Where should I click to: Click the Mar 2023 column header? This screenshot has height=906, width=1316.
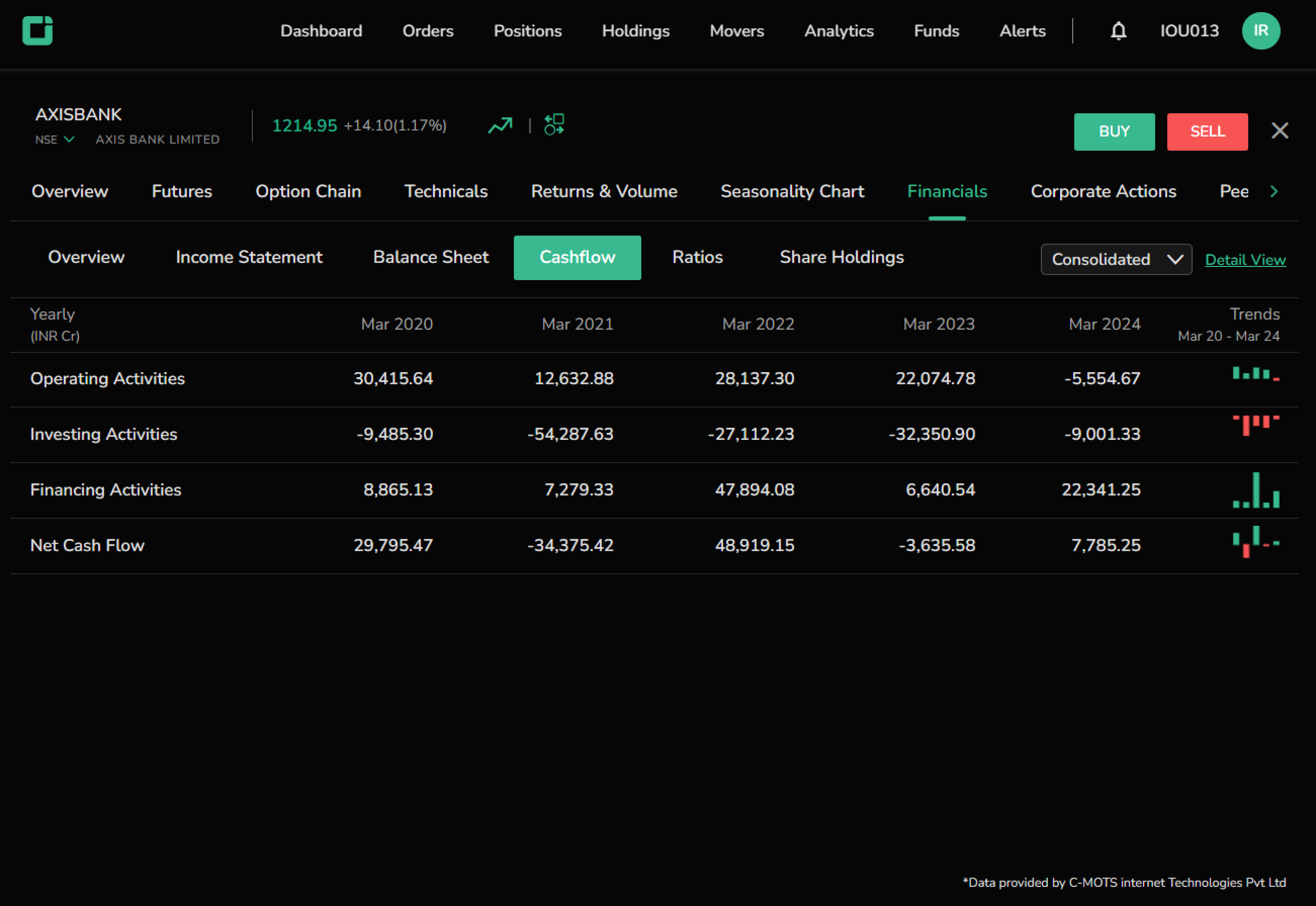(x=939, y=324)
